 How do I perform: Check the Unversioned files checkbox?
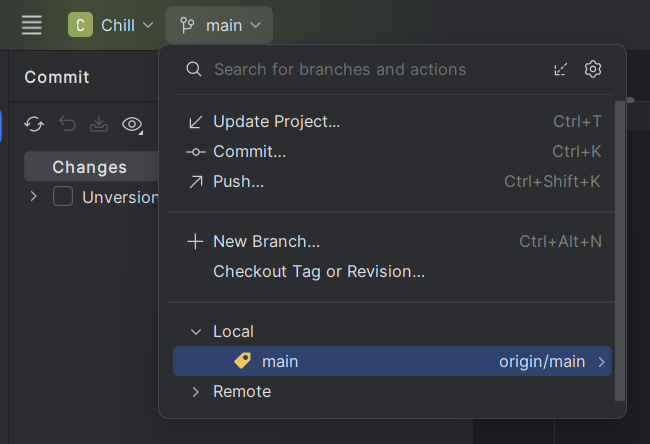pos(63,197)
